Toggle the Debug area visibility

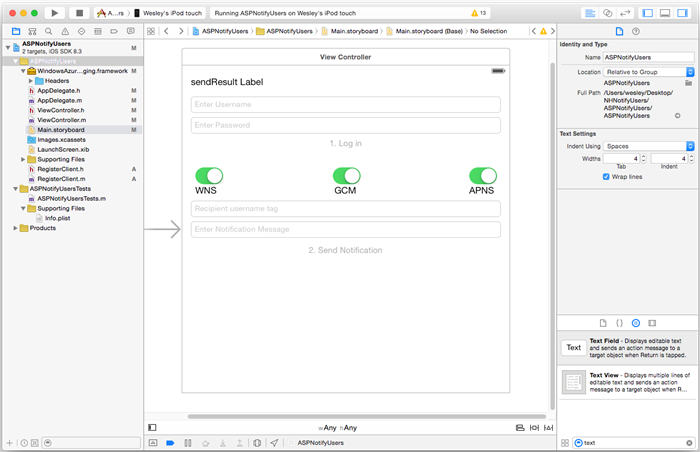[x=665, y=13]
